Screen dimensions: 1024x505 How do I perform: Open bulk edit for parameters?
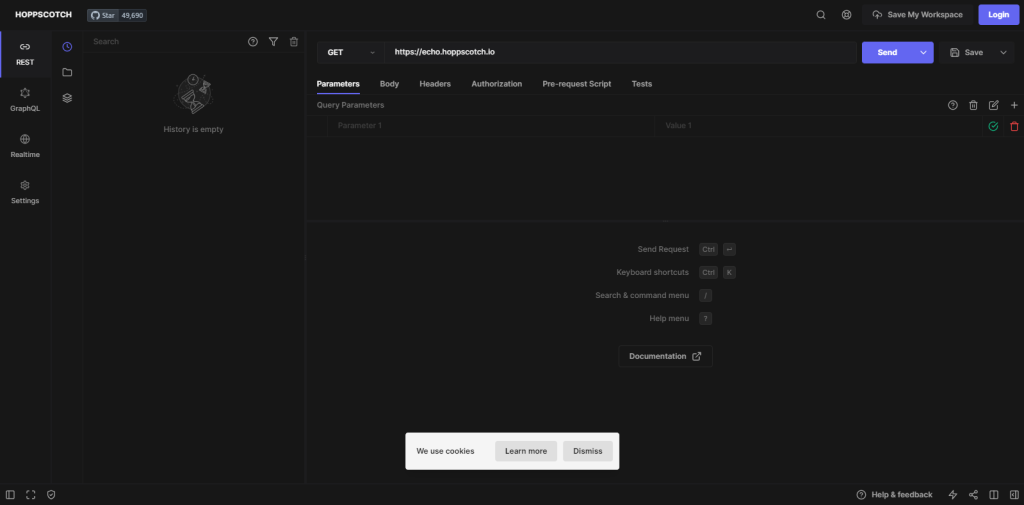994,105
